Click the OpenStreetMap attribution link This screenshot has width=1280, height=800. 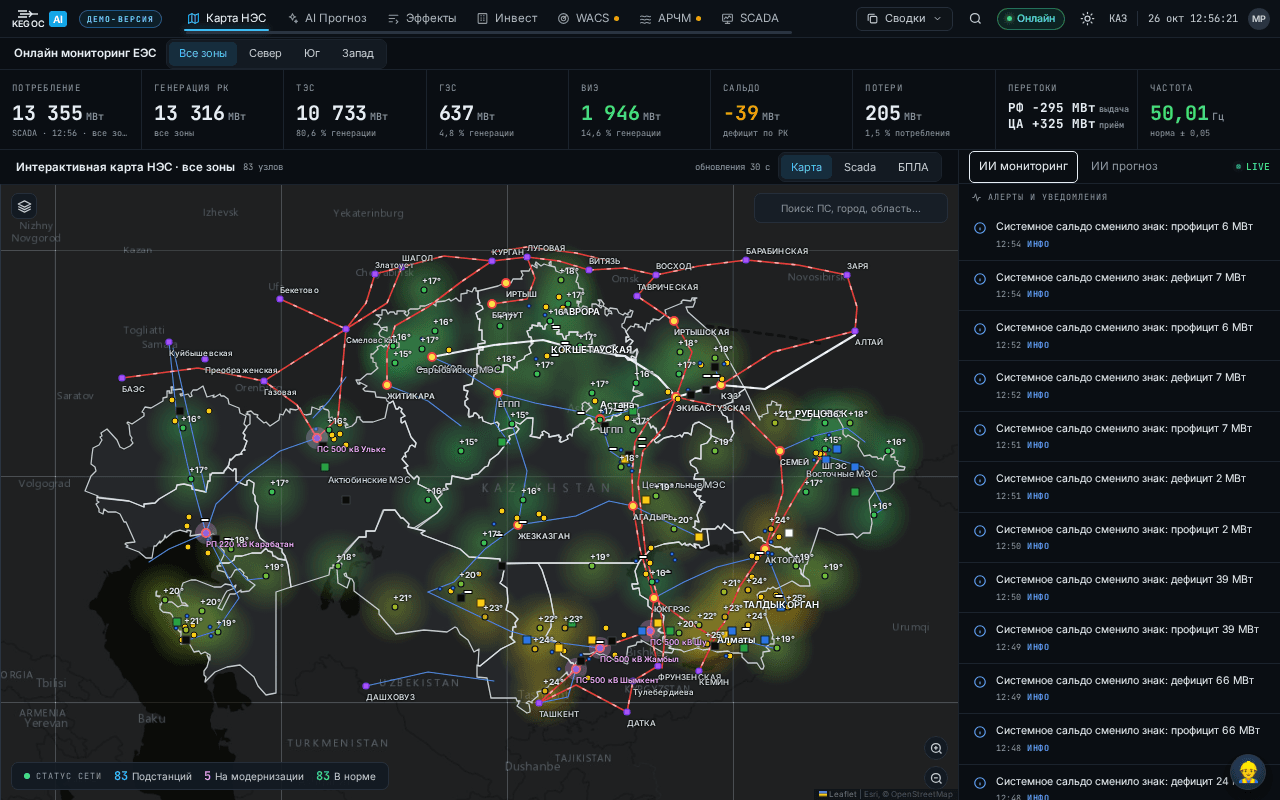[918, 794]
